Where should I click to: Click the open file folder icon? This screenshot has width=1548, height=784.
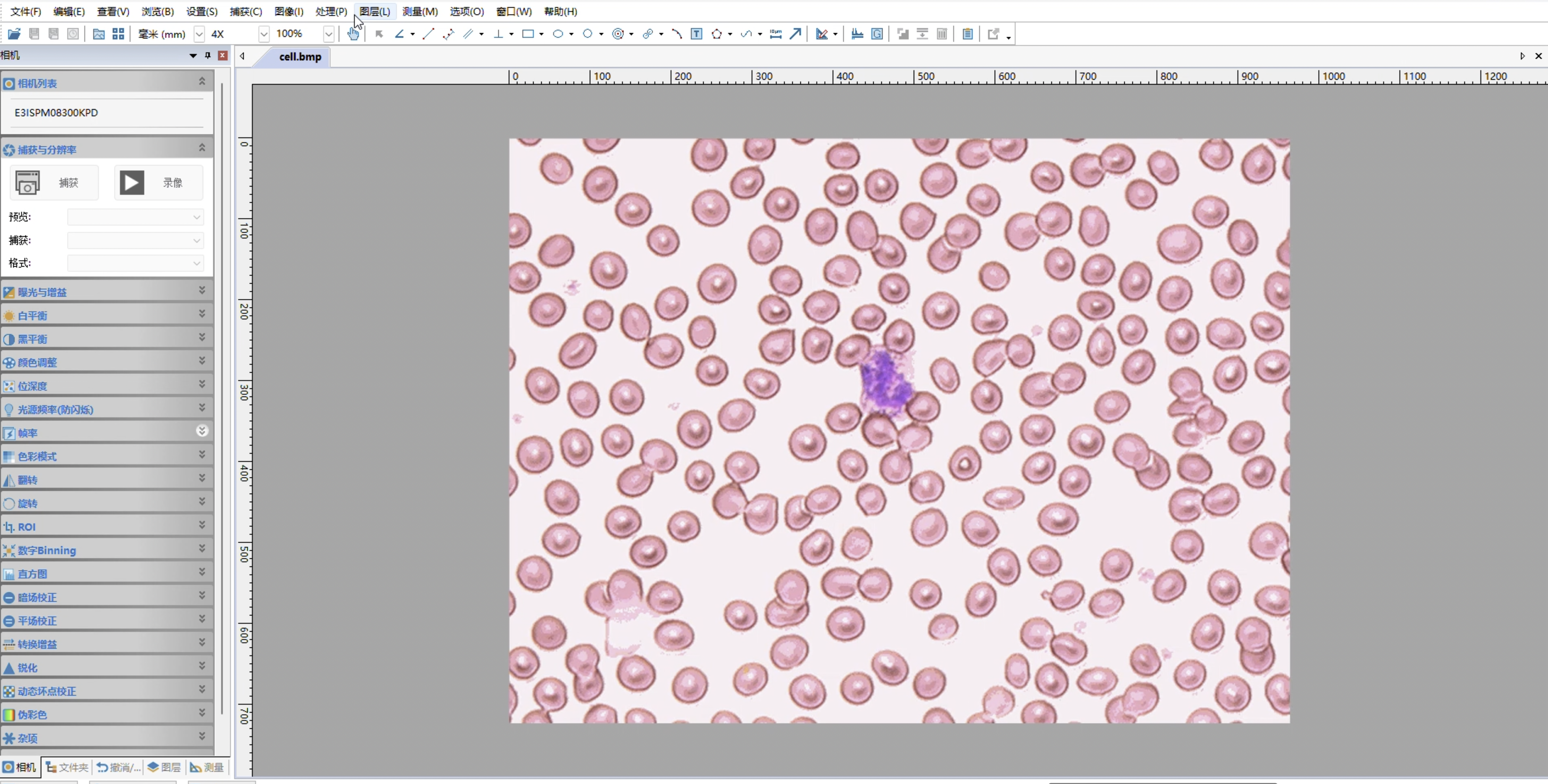point(14,34)
